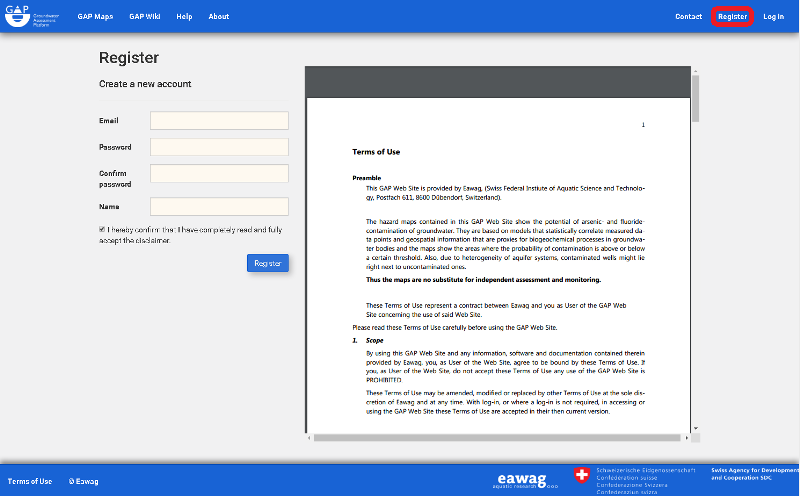Open the GAP Wiki page
The height and width of the screenshot is (496, 800).
coord(145,16)
